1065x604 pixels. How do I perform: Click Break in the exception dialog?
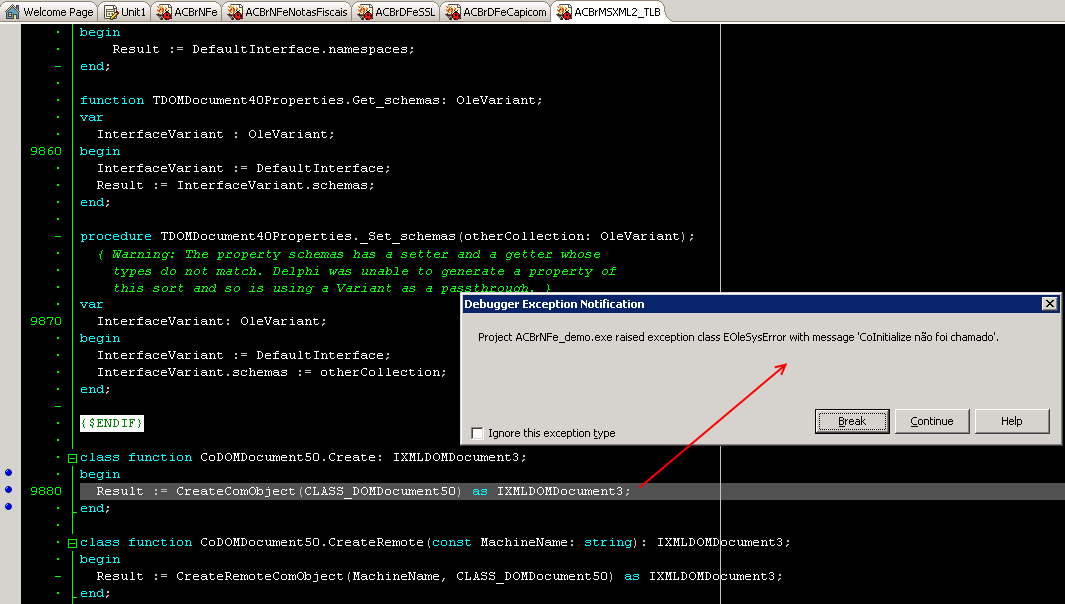point(852,421)
